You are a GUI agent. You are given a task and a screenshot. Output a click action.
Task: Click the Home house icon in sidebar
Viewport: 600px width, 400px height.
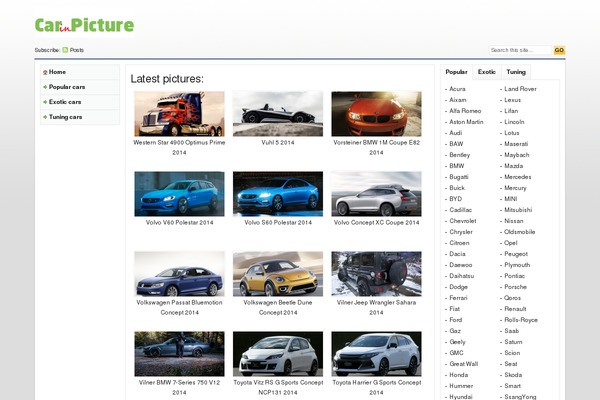coord(45,72)
